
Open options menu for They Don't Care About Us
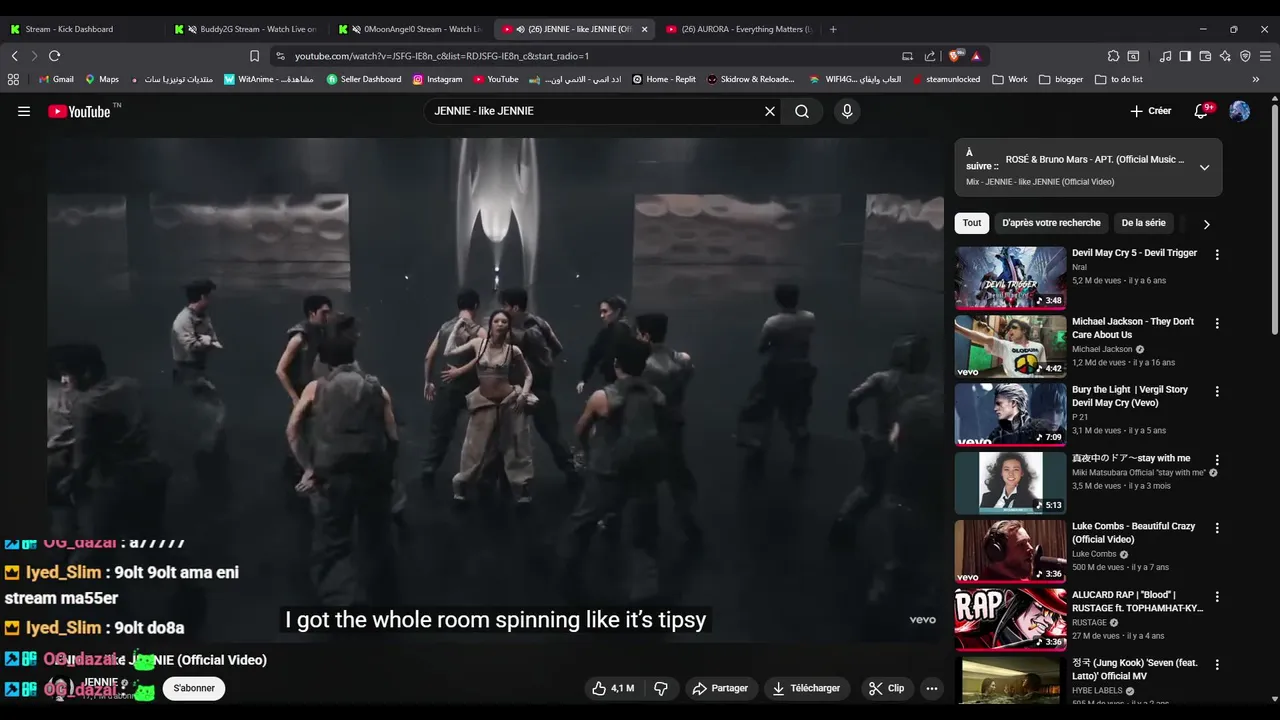pos(1217,323)
